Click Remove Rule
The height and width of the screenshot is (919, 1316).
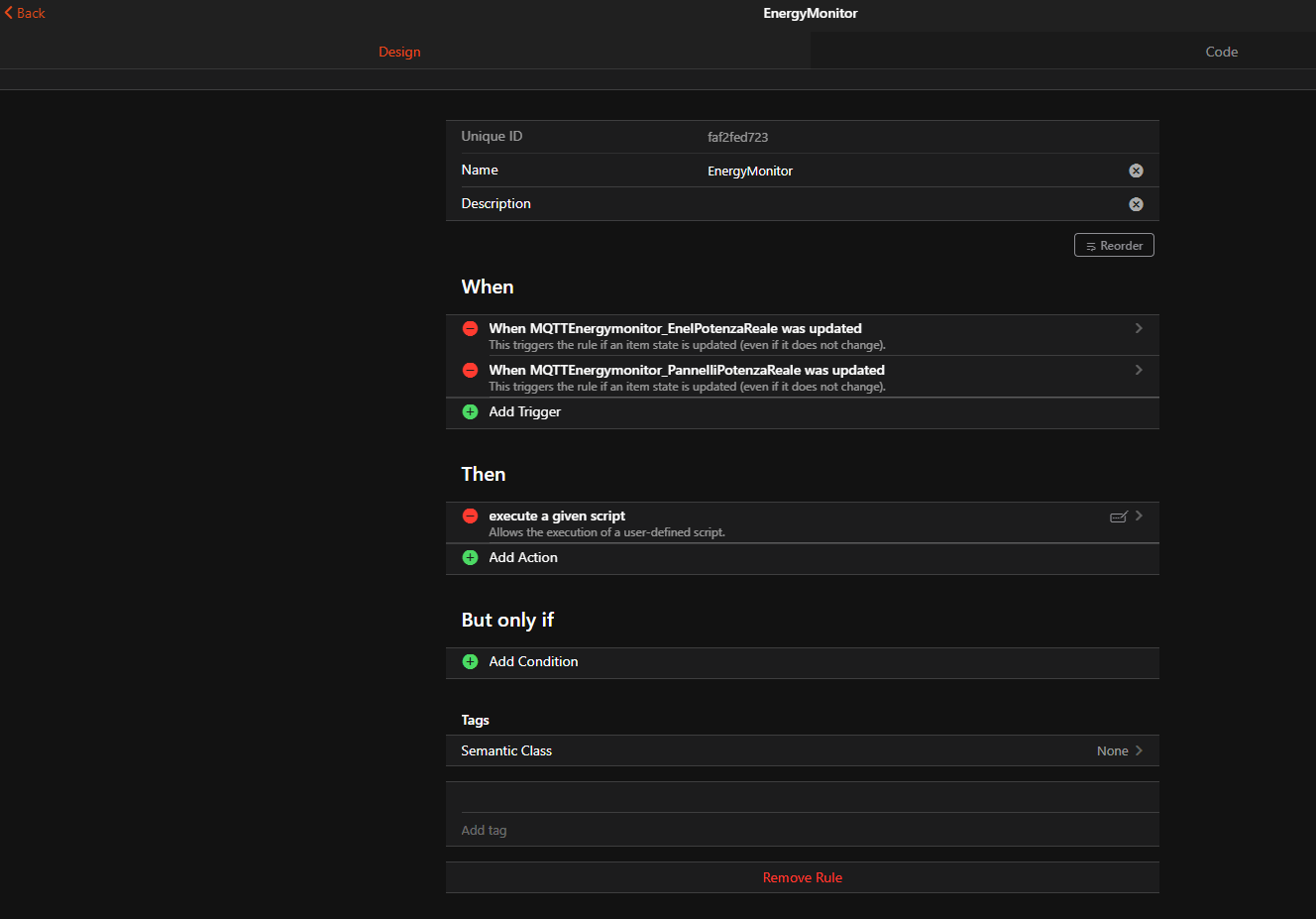[x=802, y=877]
